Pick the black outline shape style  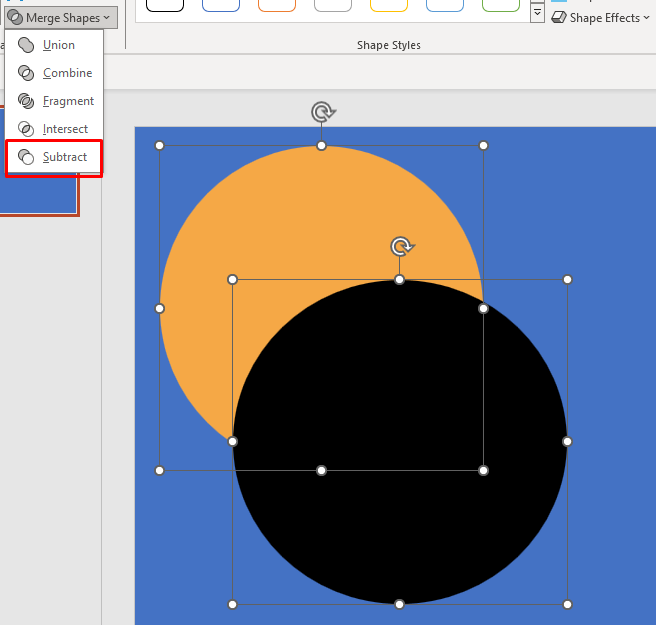pyautogui.click(x=165, y=5)
